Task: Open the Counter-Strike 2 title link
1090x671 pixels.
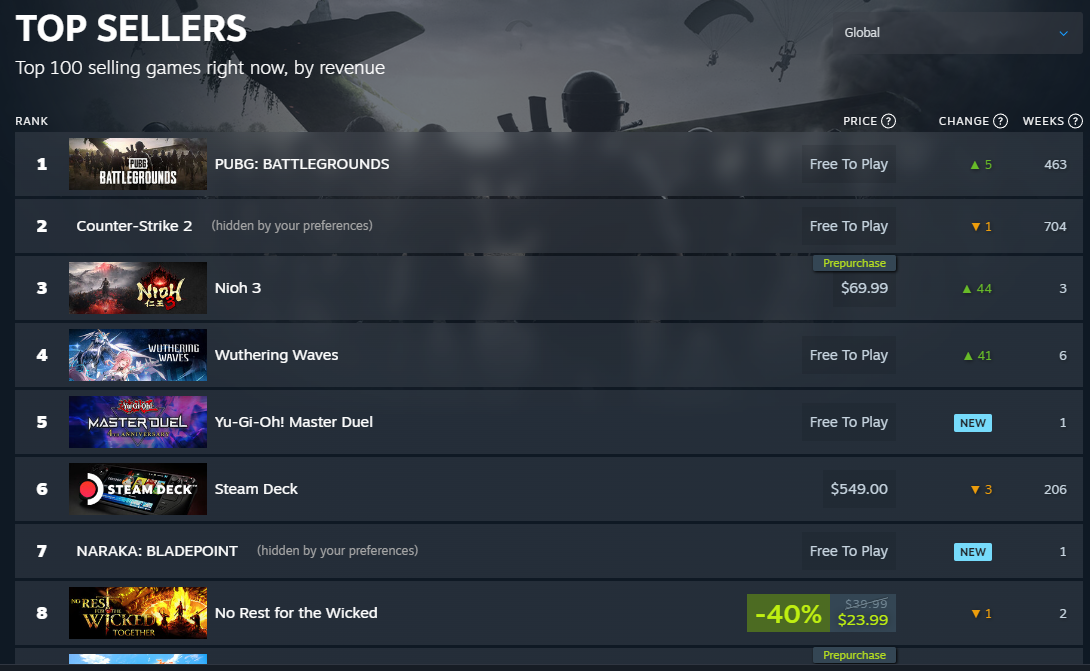Action: coord(134,226)
